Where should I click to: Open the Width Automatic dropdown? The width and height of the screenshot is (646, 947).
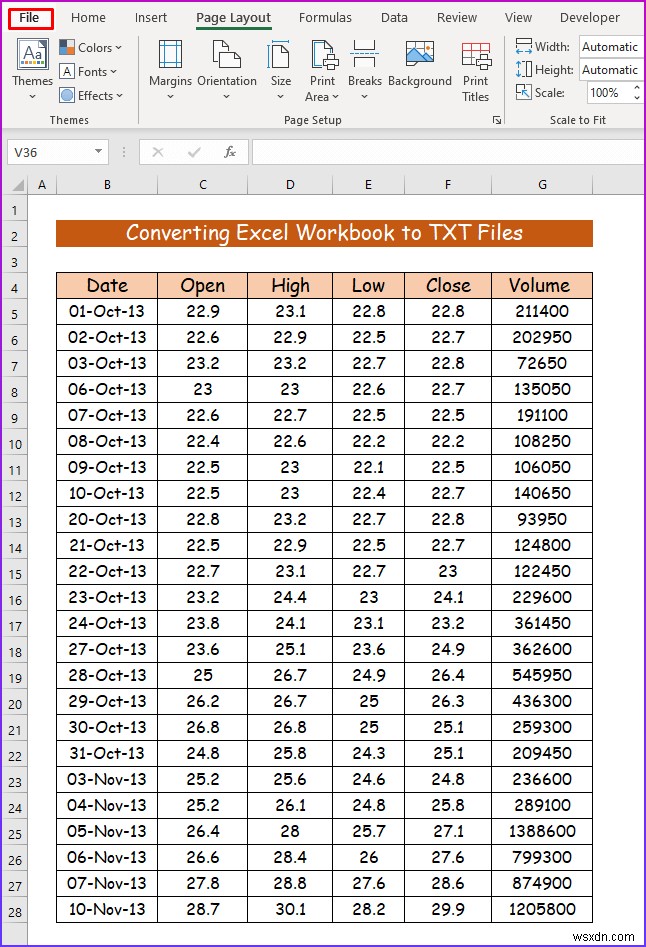[x=612, y=47]
